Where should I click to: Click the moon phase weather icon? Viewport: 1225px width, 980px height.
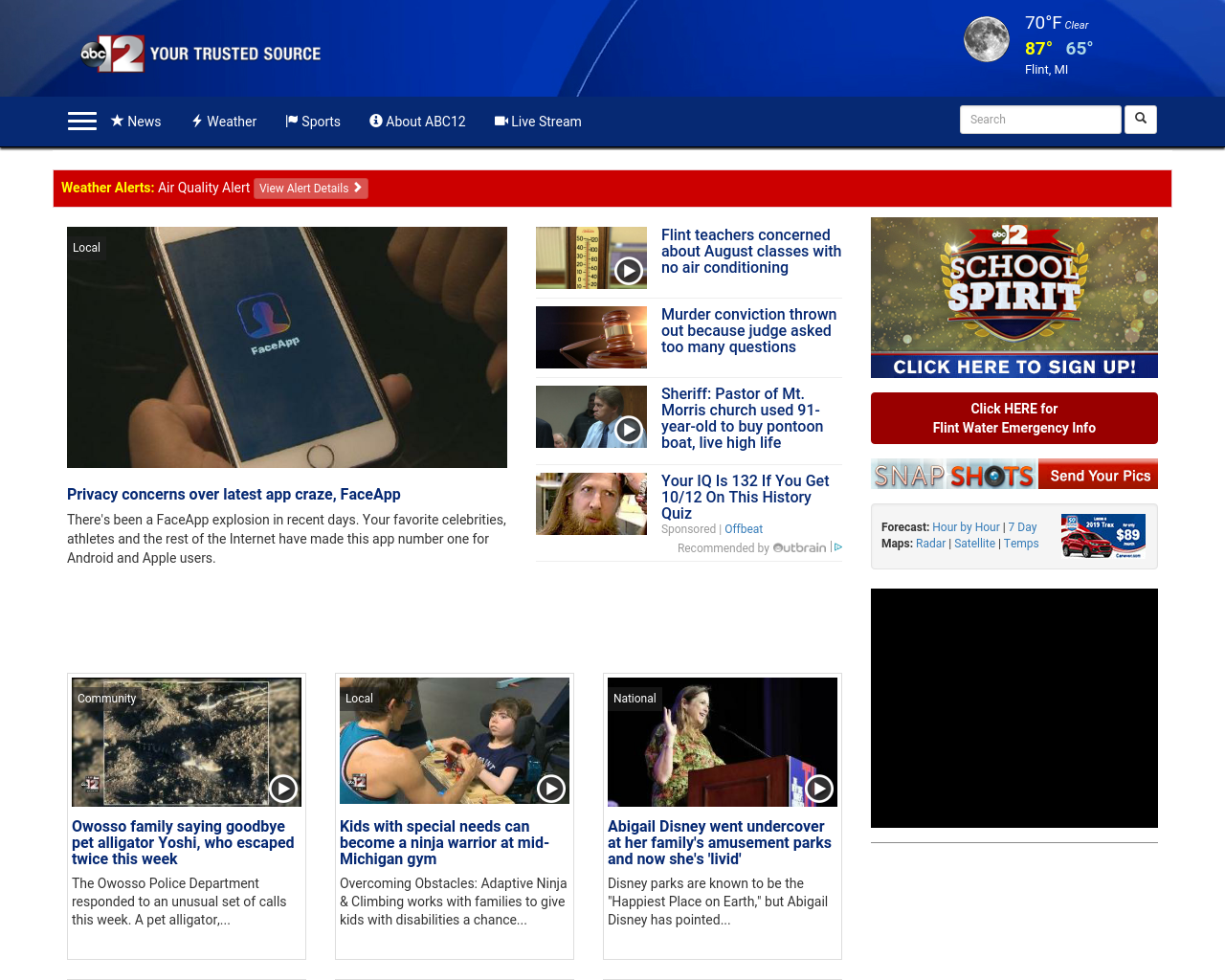tap(986, 38)
